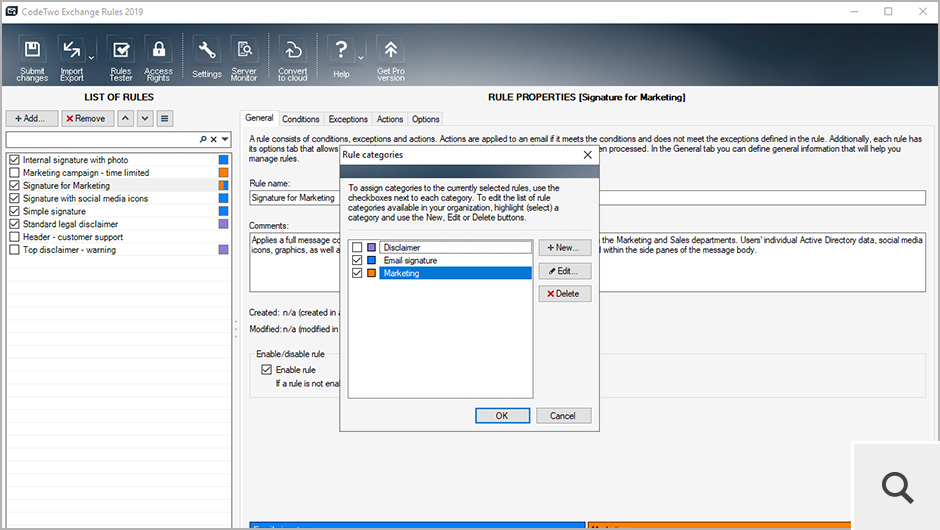Toggle Standard legal disclaimer checkbox

(14, 224)
